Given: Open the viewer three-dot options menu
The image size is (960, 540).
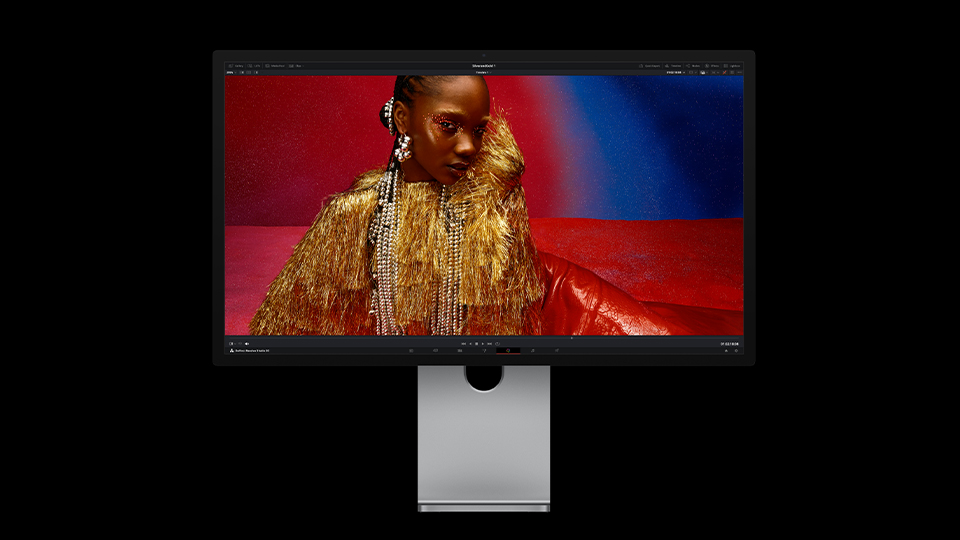Looking at the screenshot, I should click(739, 72).
